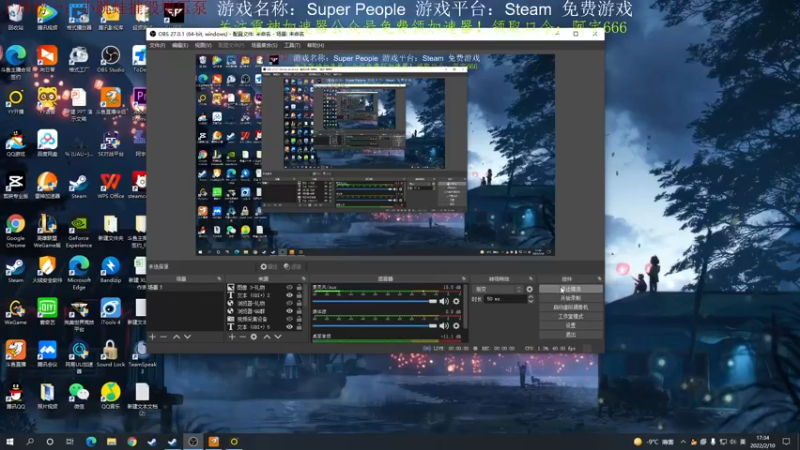
Task: Open GeForce Experience desktop icon
Action: [x=79, y=231]
